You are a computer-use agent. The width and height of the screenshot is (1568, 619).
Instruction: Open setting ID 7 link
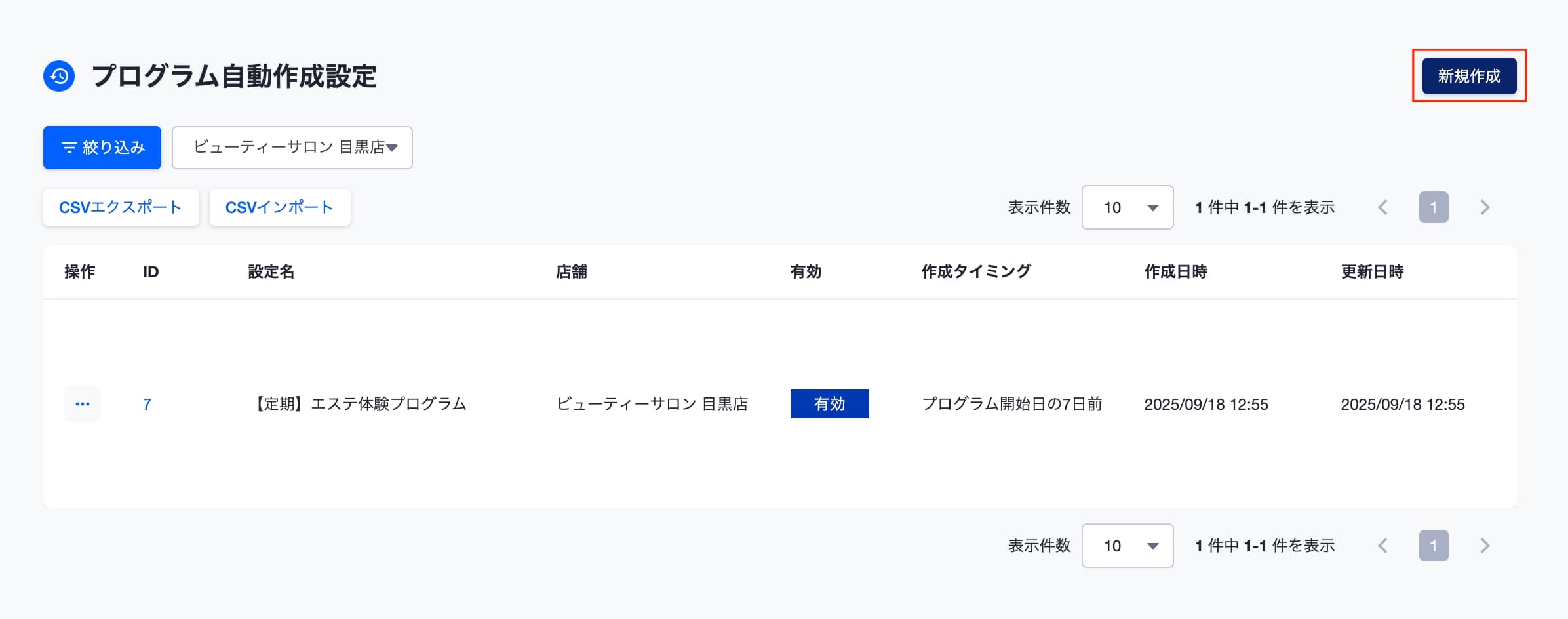pos(147,404)
